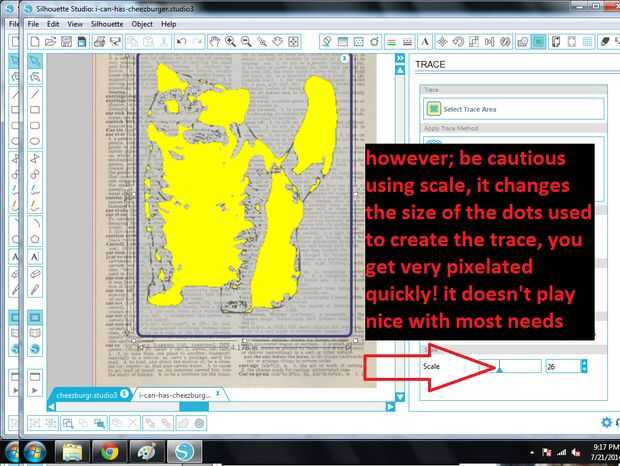Open the Text Style panel icon
Viewport: 620px width, 466px height.
(x=425, y=42)
